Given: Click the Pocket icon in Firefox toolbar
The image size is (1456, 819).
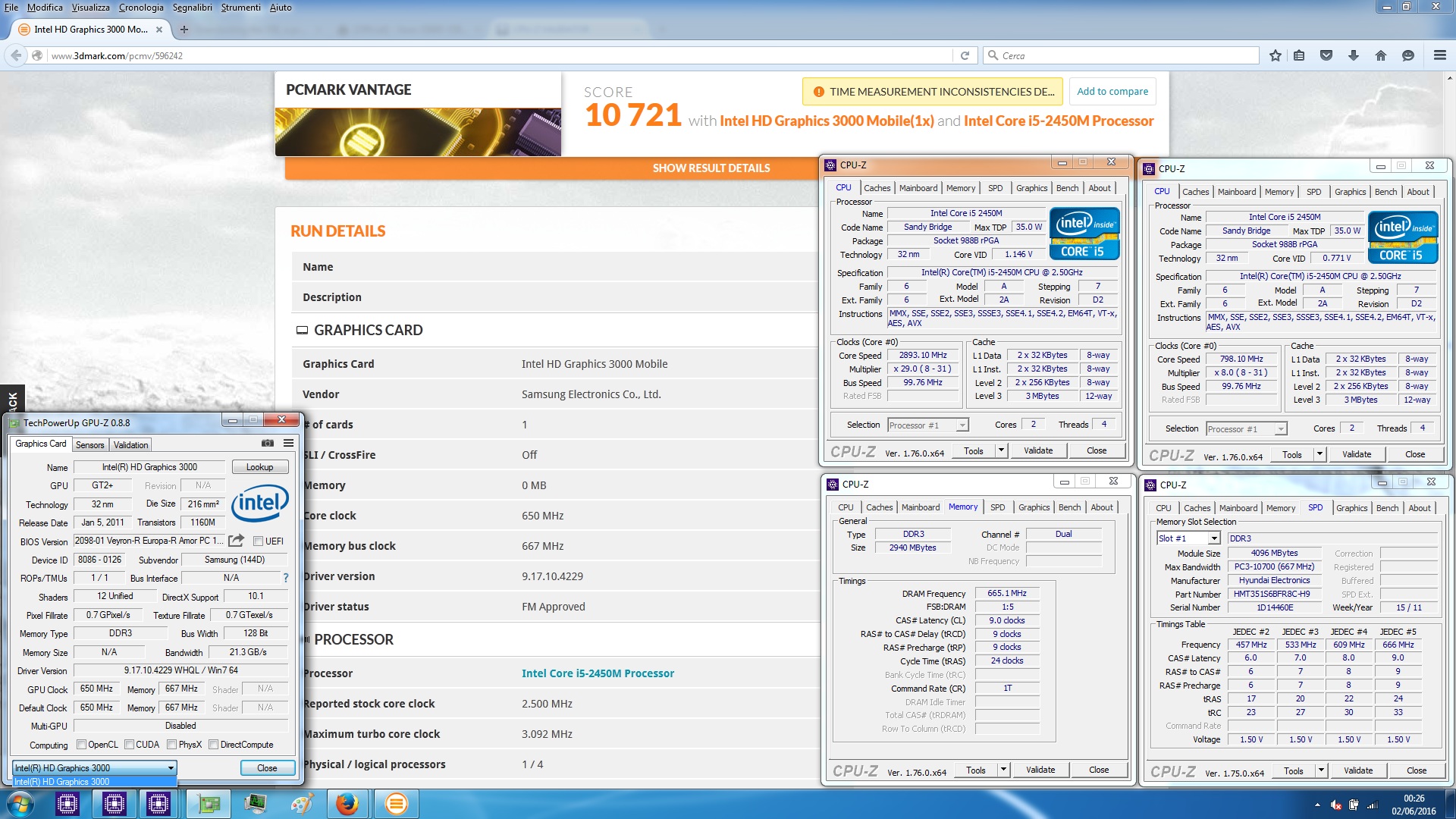Looking at the screenshot, I should pos(1326,55).
